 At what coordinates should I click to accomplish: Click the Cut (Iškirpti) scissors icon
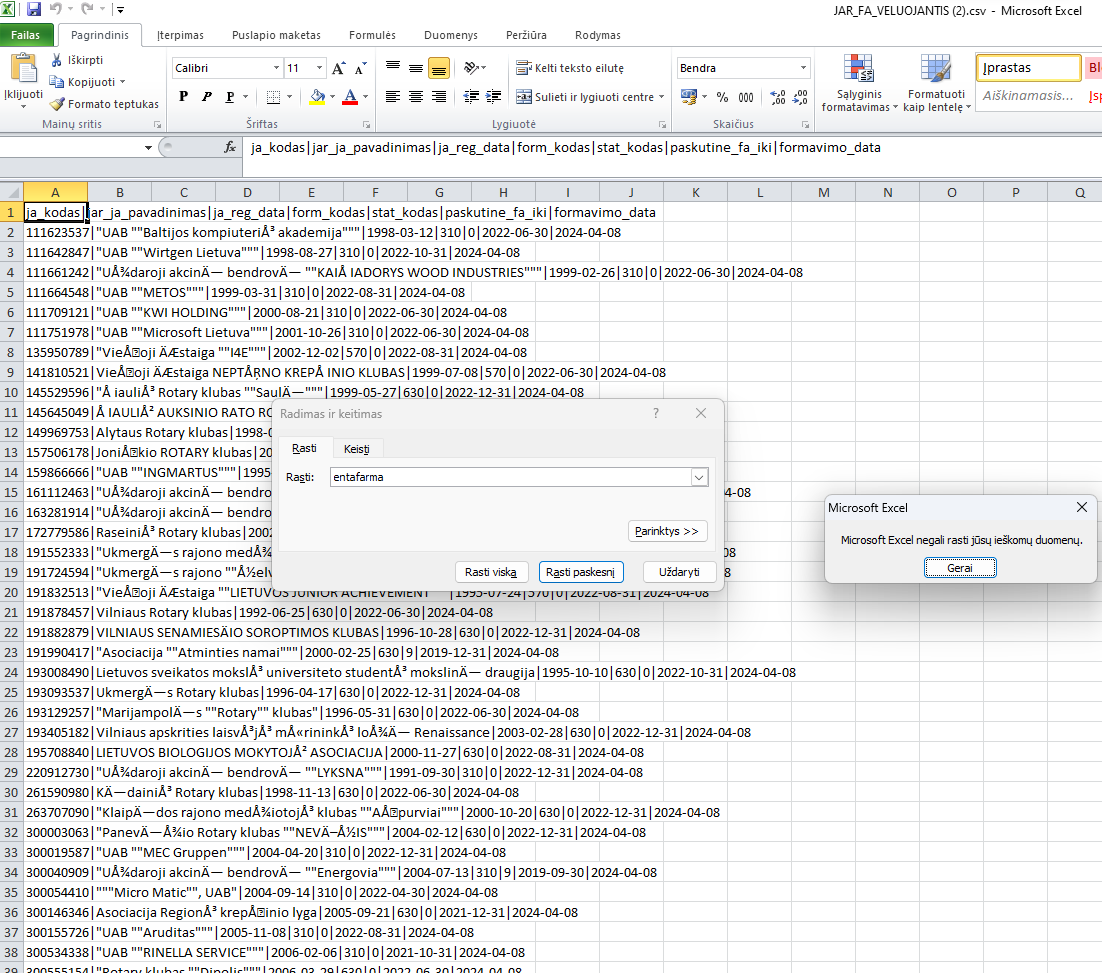(x=57, y=60)
